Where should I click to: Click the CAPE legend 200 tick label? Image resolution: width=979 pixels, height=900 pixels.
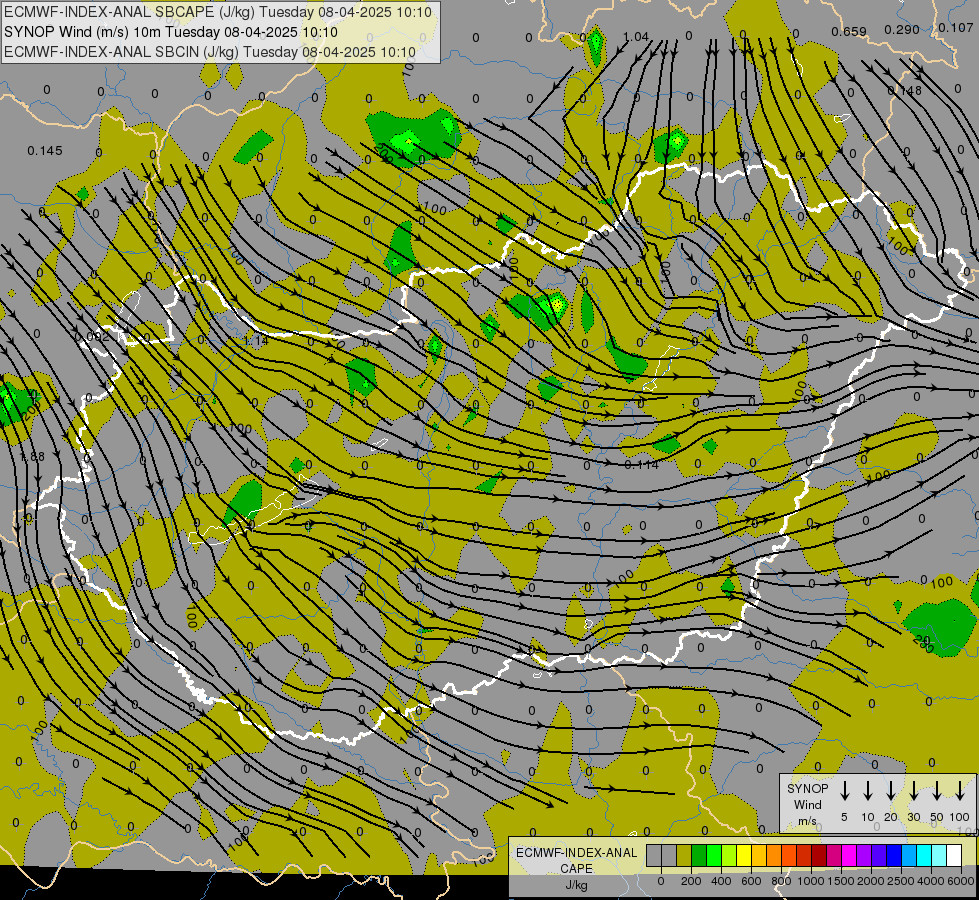tap(691, 881)
